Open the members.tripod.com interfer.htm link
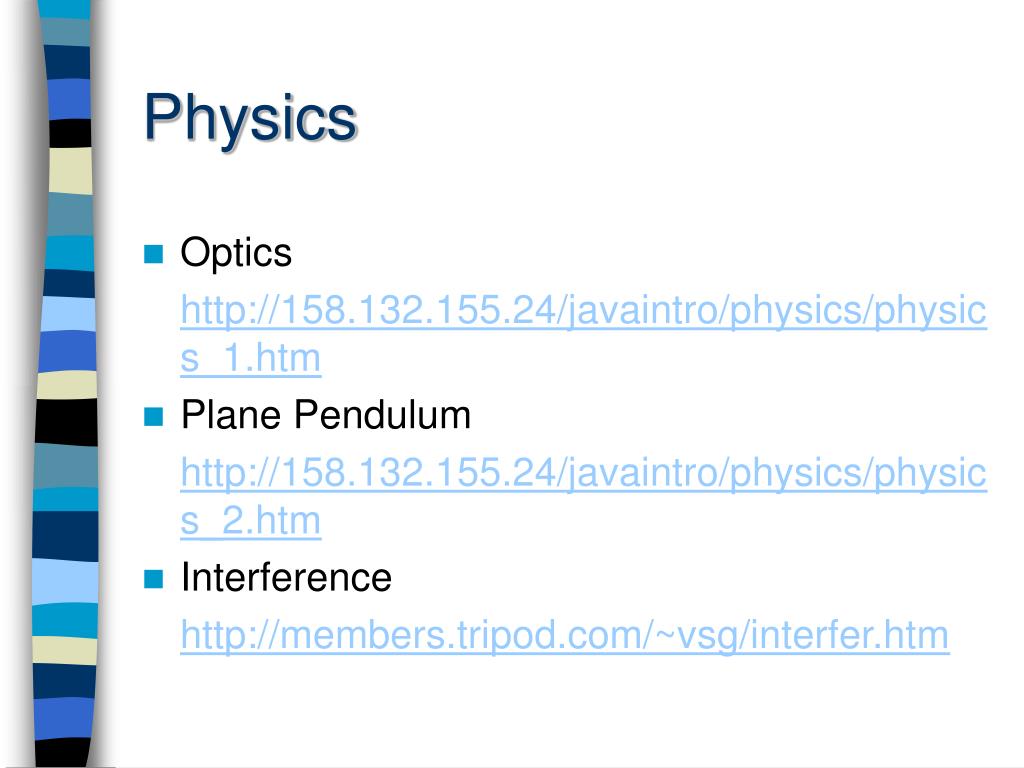 564,635
